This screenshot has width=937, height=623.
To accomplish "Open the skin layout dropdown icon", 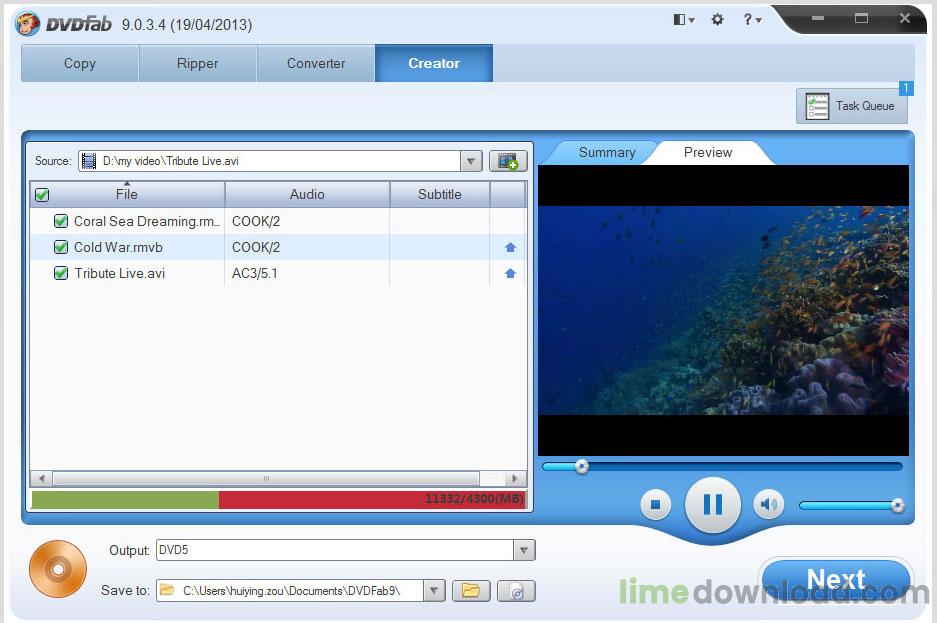I will tap(684, 20).
